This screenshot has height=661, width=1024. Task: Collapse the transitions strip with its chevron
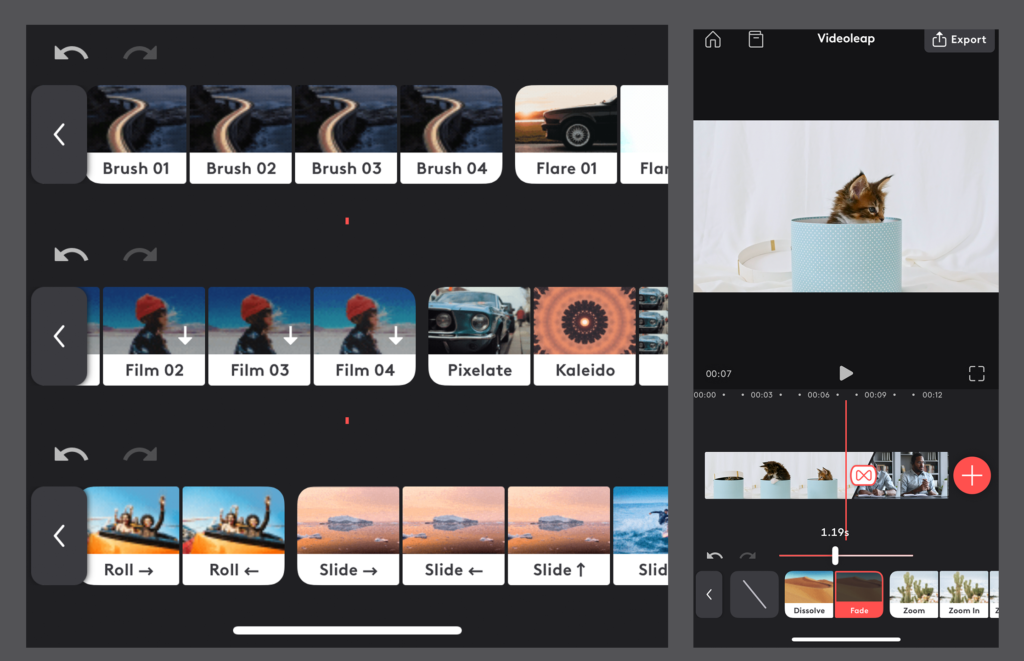[709, 594]
